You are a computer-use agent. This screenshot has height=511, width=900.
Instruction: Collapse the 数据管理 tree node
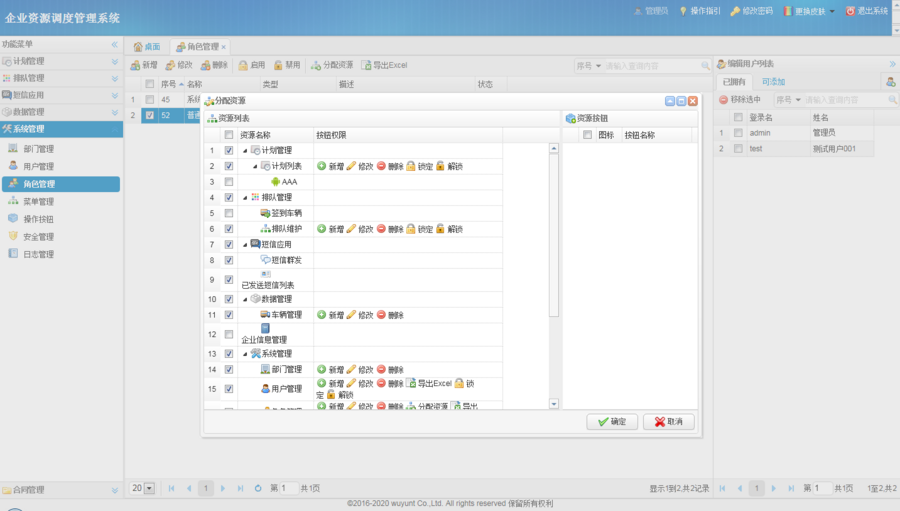tap(245, 299)
